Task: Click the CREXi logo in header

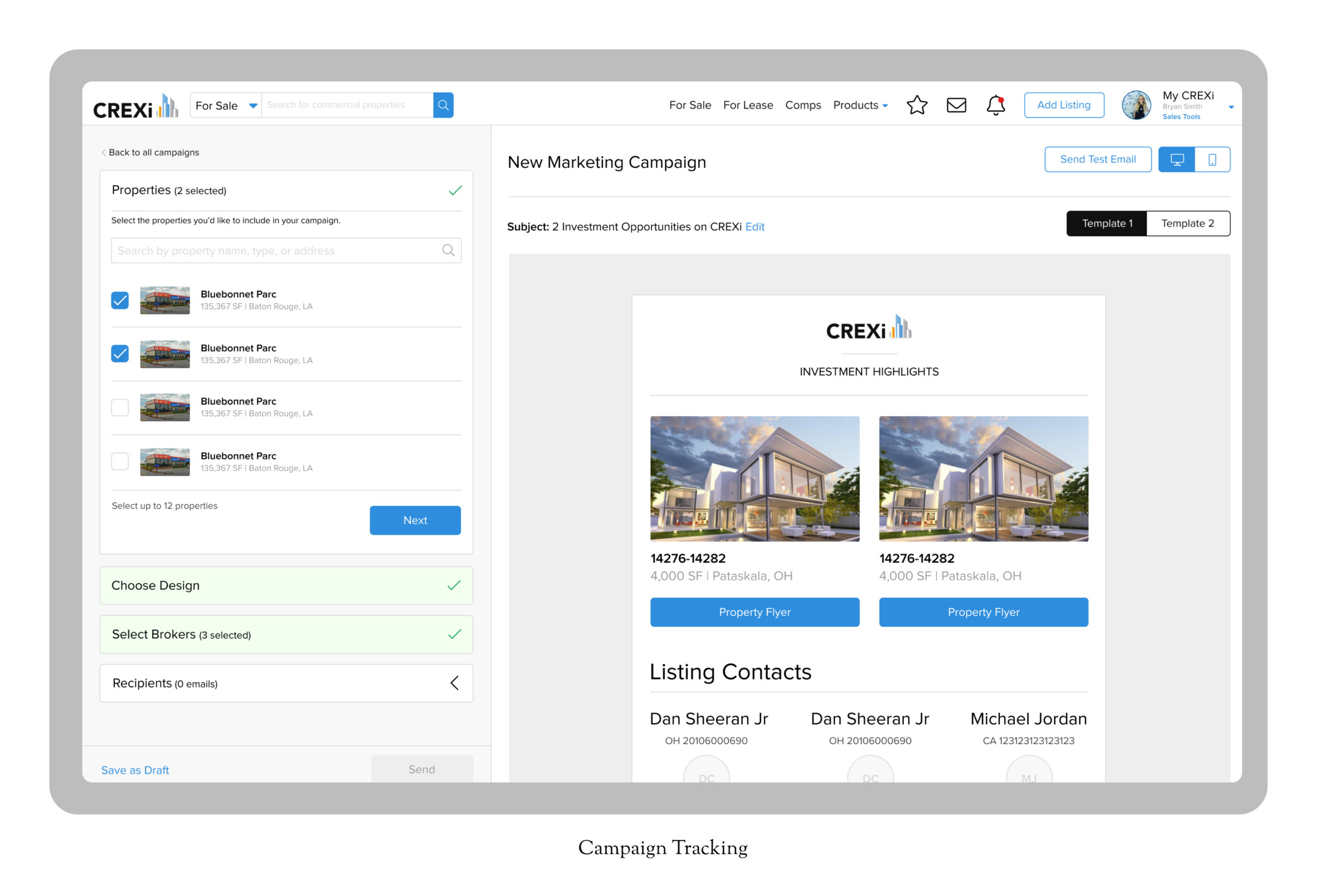Action: pyautogui.click(x=135, y=107)
